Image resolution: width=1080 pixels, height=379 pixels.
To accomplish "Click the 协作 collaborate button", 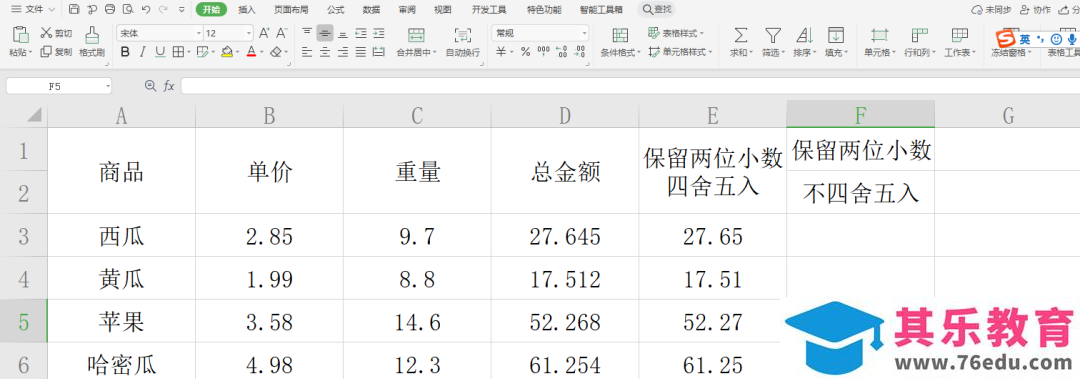I will point(1035,10).
